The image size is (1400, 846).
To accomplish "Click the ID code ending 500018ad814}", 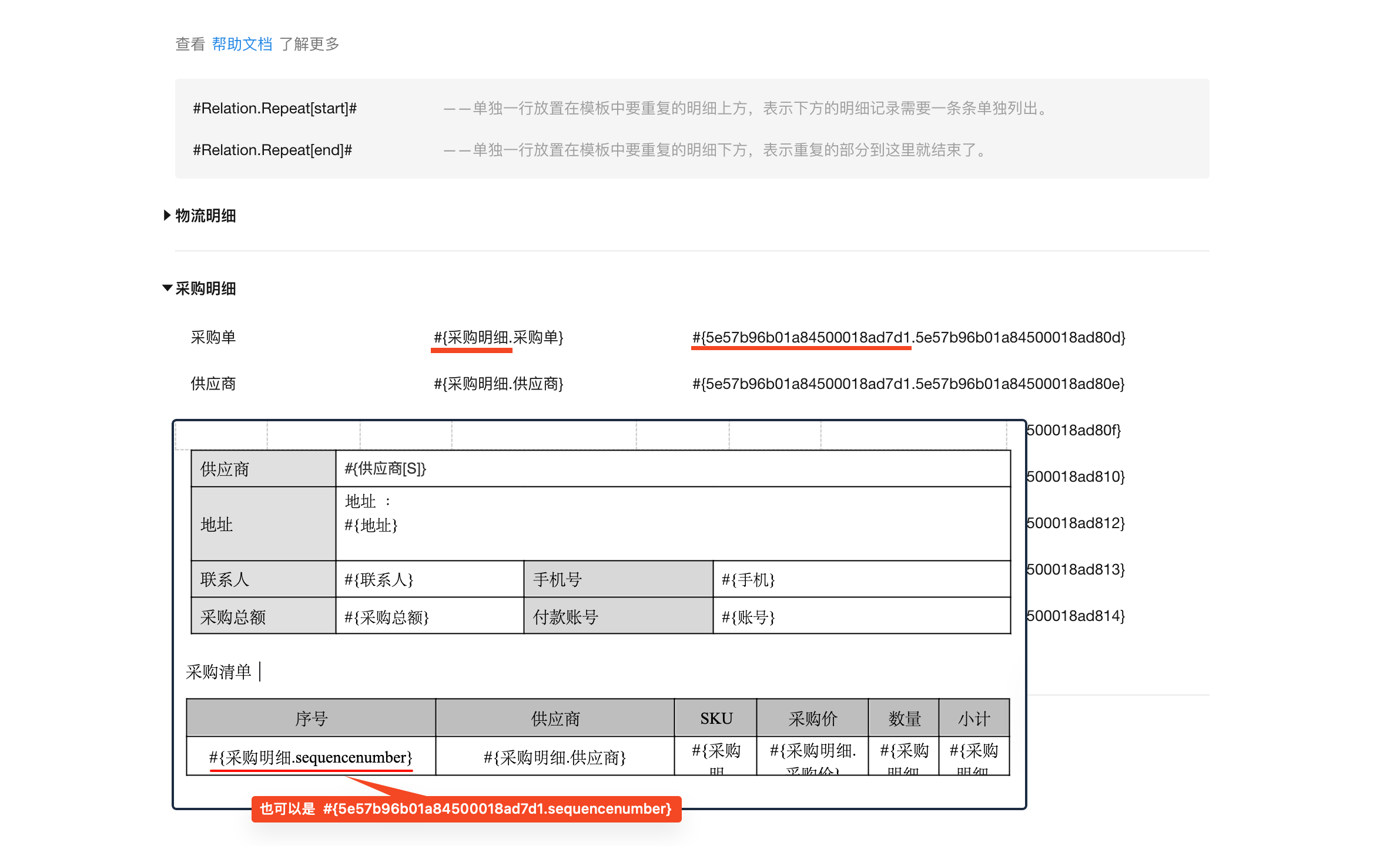I will tap(1075, 616).
